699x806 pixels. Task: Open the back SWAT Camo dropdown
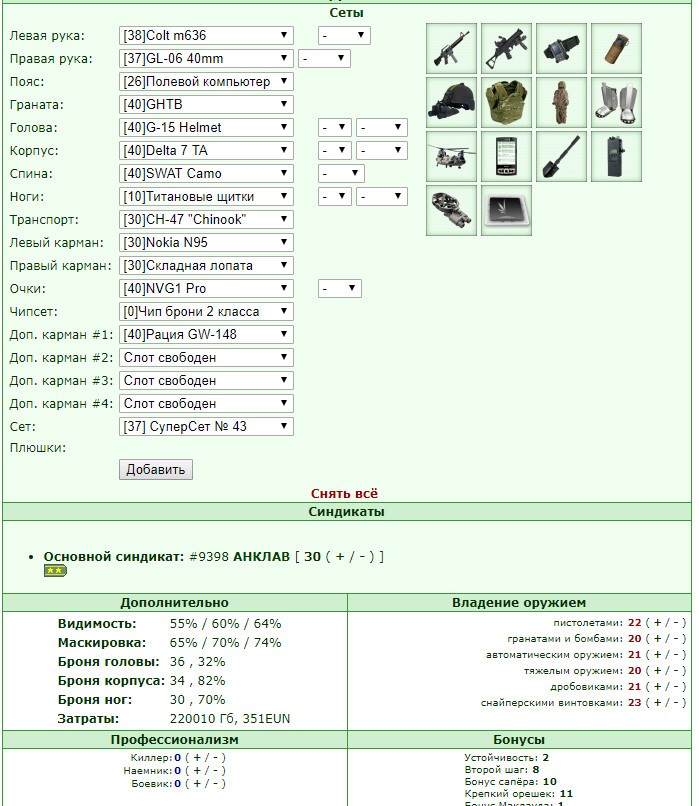(x=206, y=174)
